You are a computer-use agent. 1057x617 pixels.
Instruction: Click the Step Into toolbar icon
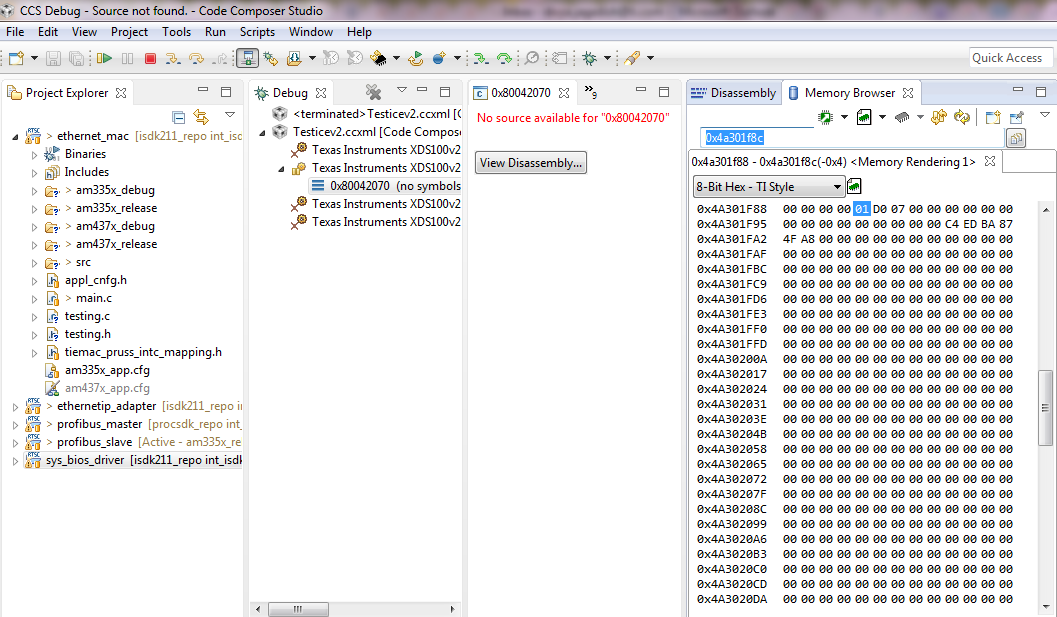(173, 59)
